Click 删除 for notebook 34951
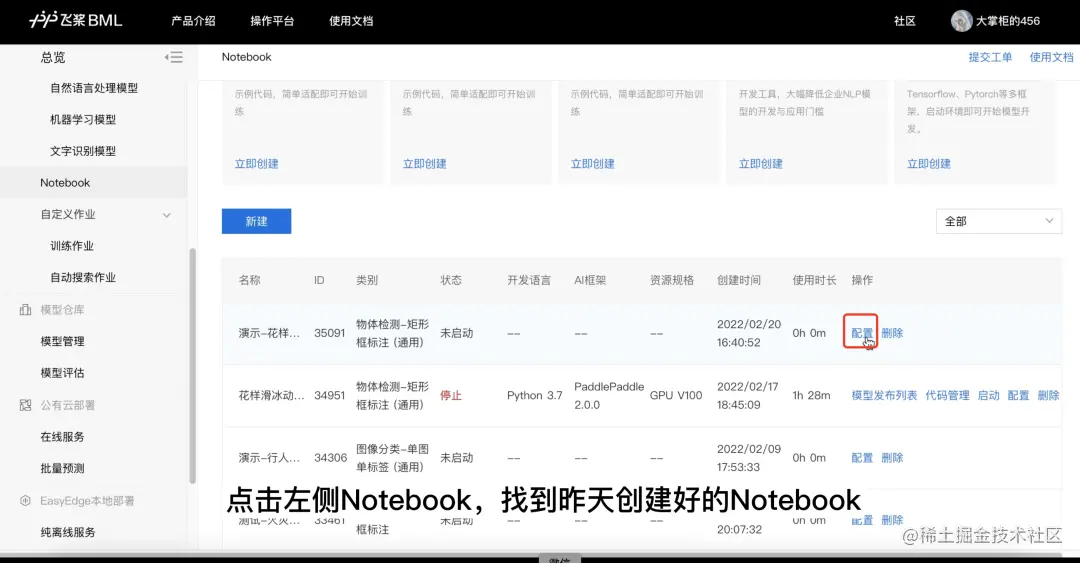This screenshot has width=1080, height=563. pyautogui.click(x=1048, y=396)
